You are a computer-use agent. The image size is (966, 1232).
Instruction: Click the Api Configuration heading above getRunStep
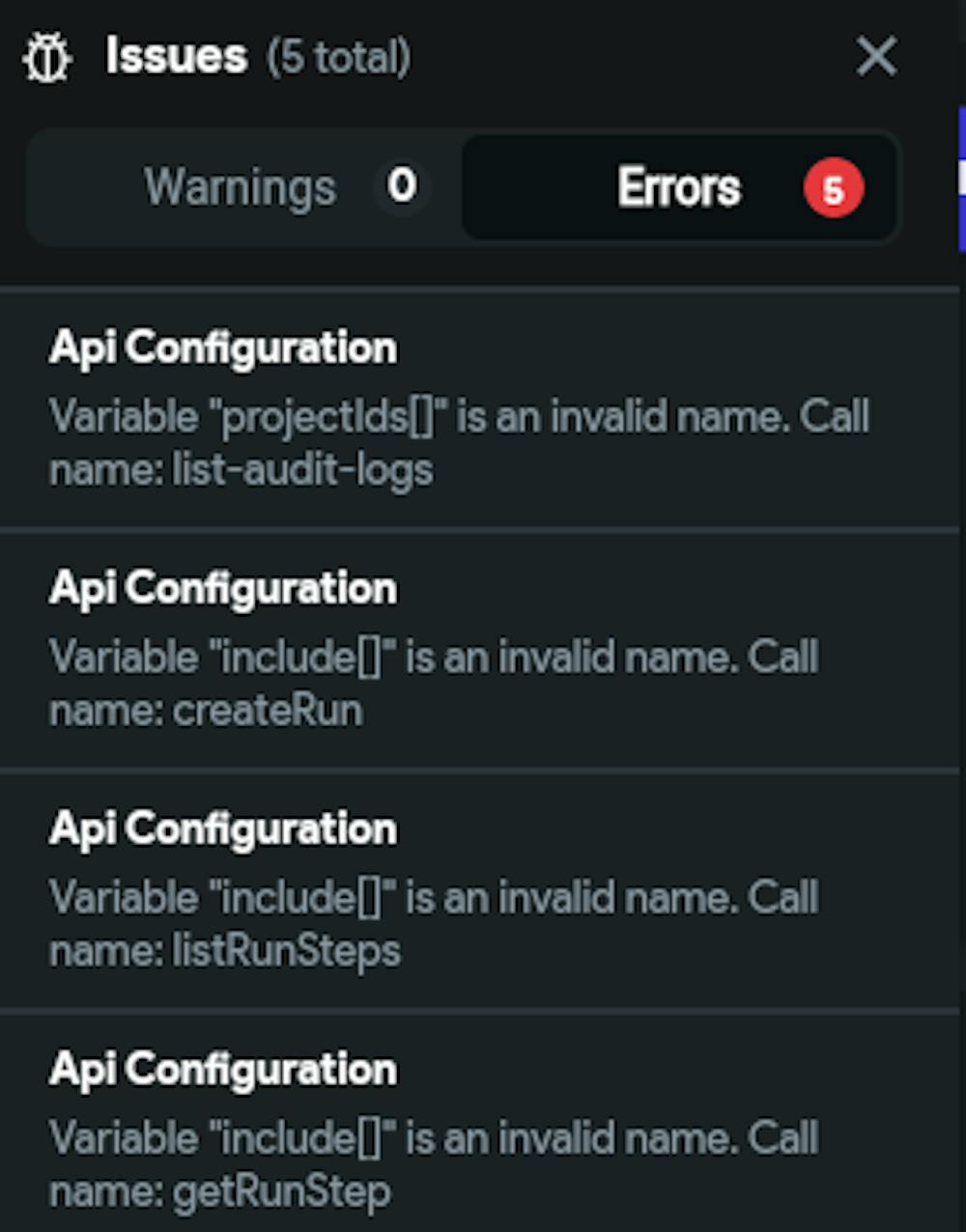tap(222, 1069)
